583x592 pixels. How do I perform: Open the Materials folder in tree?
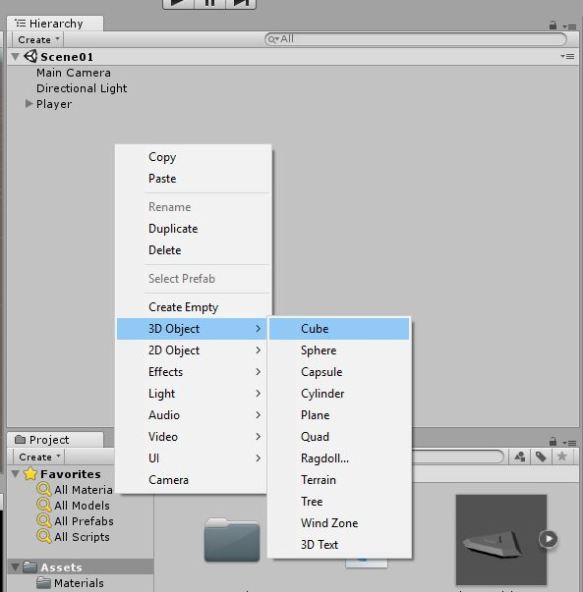70,583
